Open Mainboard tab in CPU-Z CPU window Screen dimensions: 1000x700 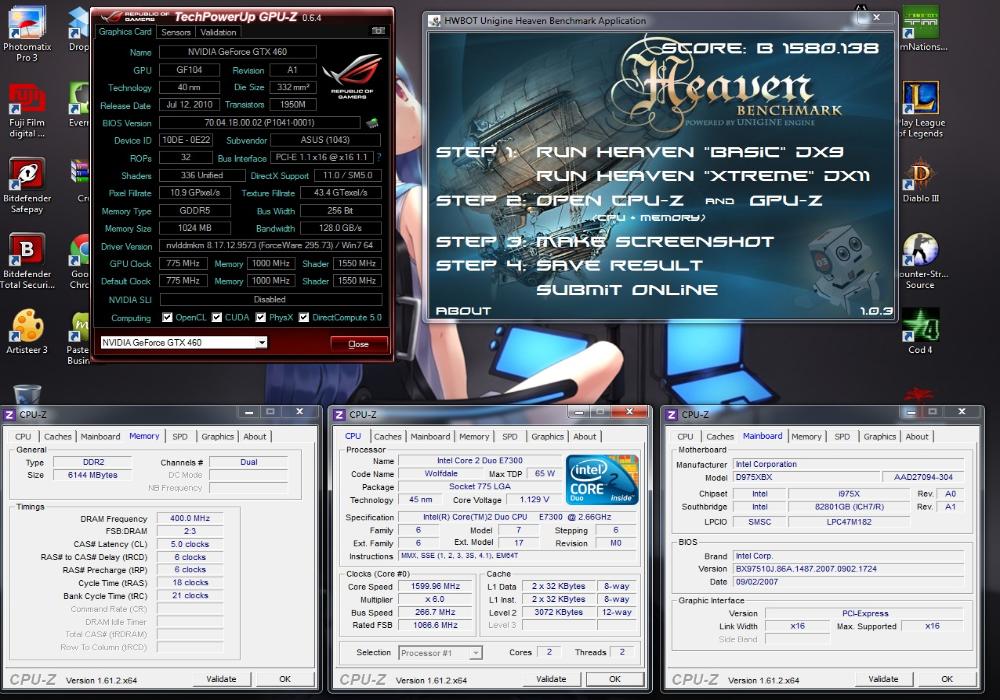point(430,437)
